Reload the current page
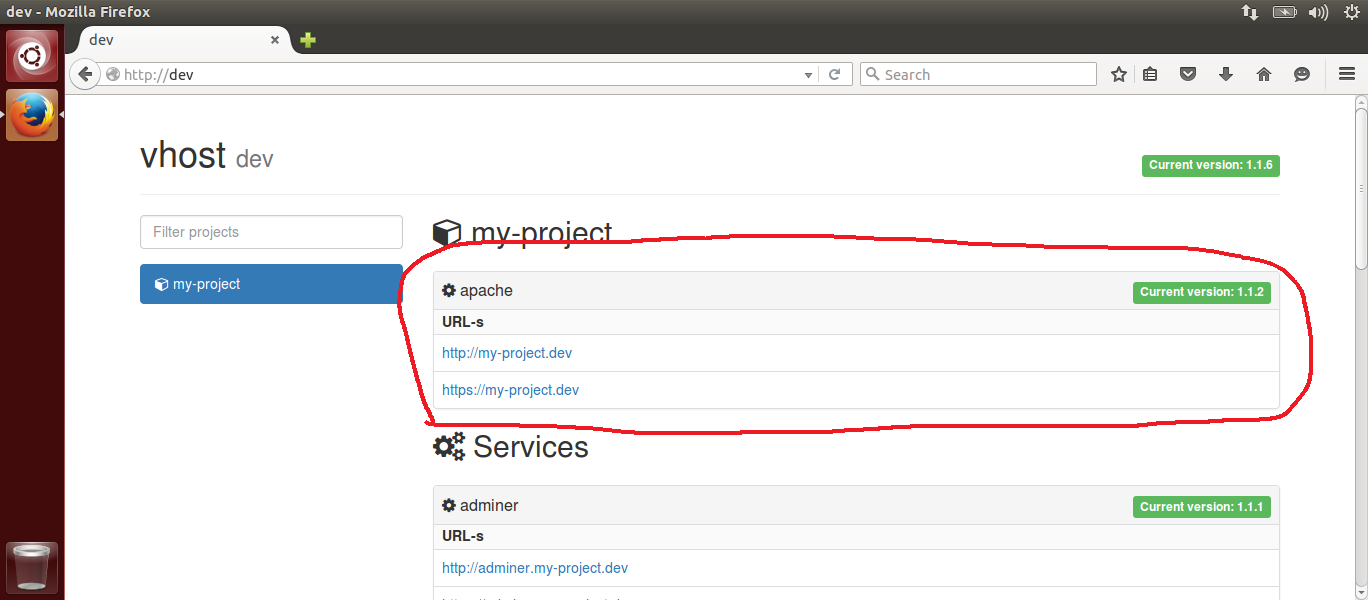This screenshot has height=600, width=1368. pyautogui.click(x=834, y=74)
